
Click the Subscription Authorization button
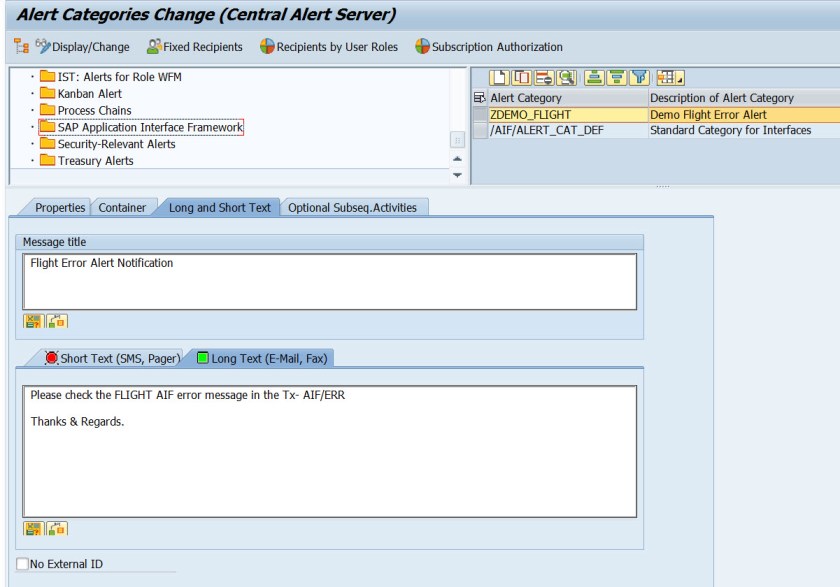489,47
